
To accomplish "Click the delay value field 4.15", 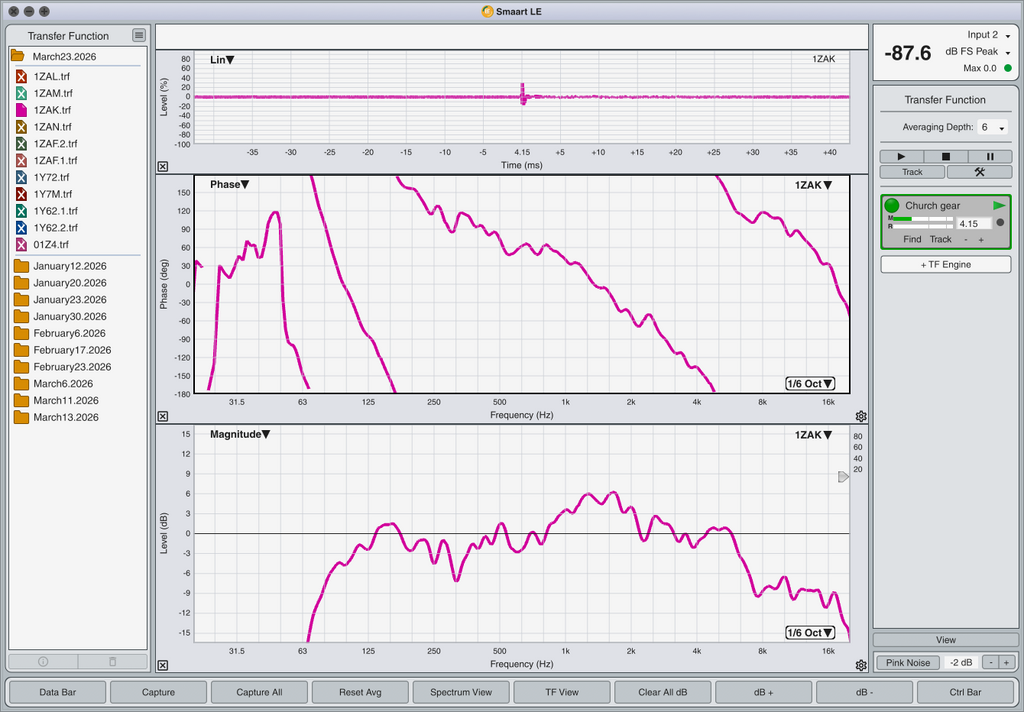I will (x=974, y=223).
